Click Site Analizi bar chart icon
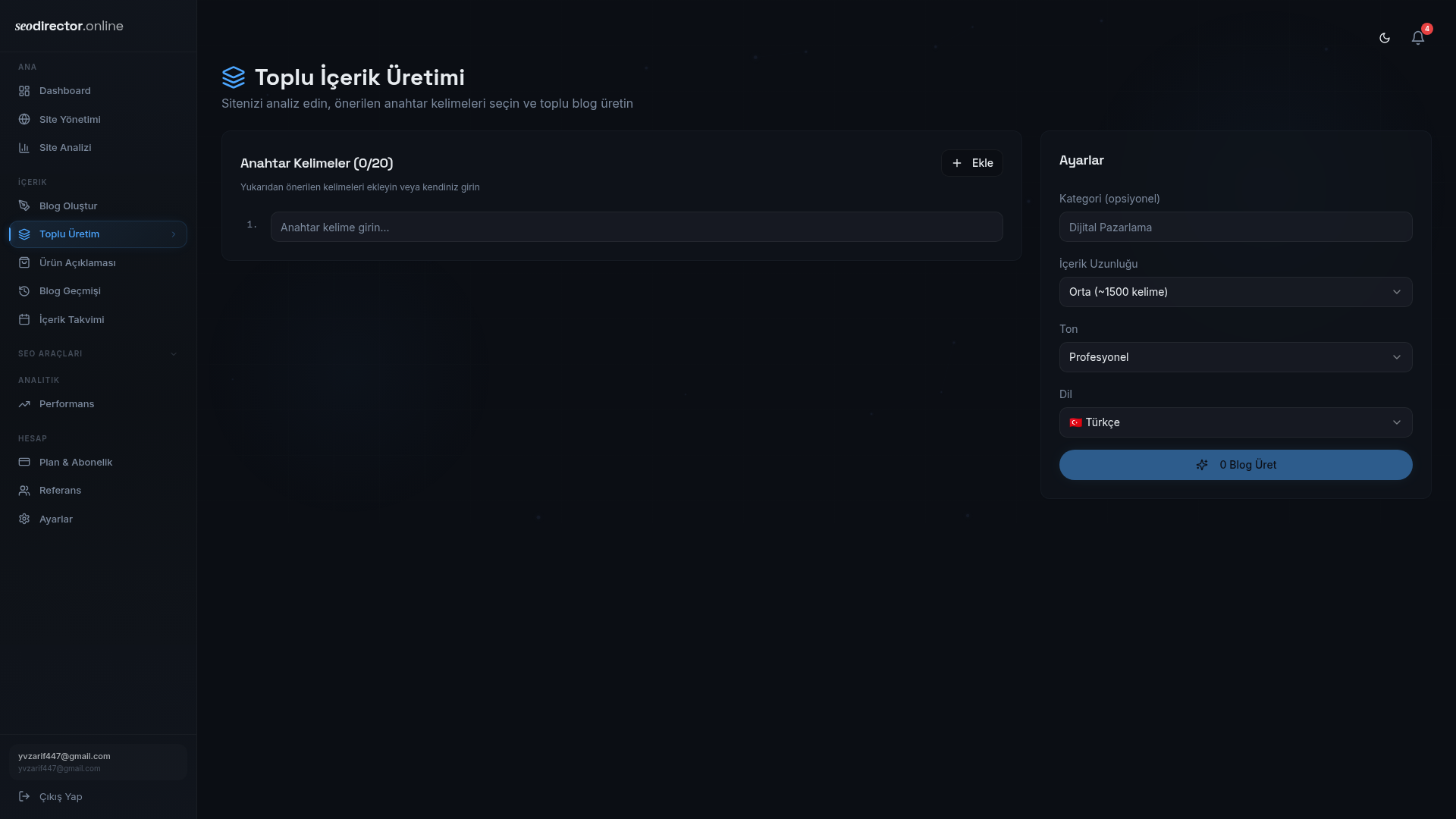Screen dimensions: 1456x819 [24, 148]
